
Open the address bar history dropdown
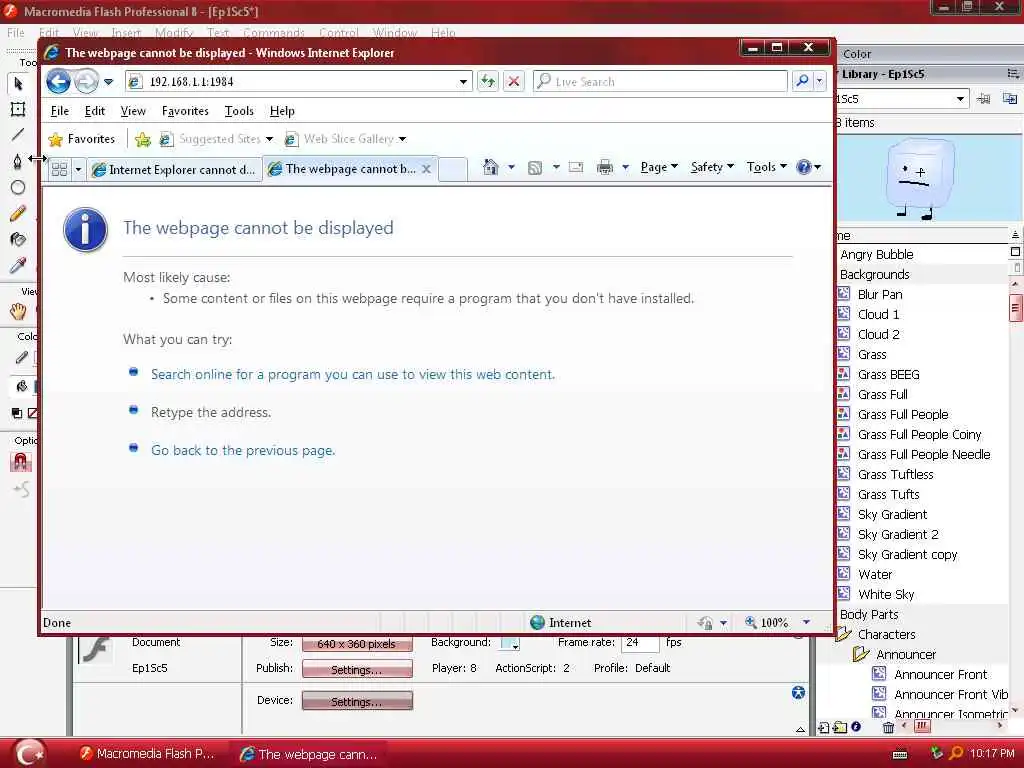(x=463, y=82)
